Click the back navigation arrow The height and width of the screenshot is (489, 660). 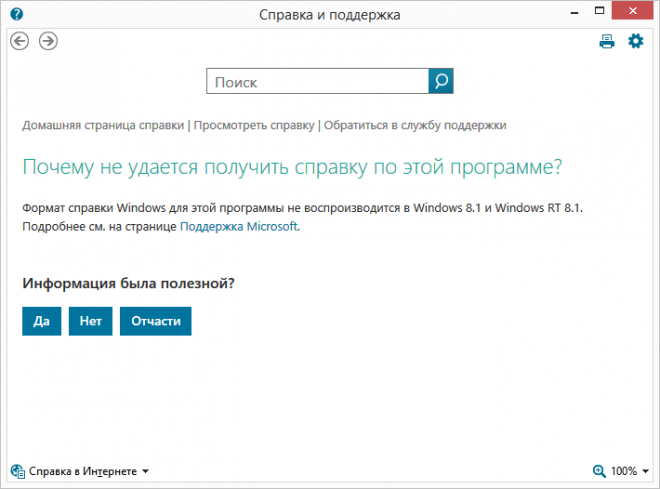point(19,41)
